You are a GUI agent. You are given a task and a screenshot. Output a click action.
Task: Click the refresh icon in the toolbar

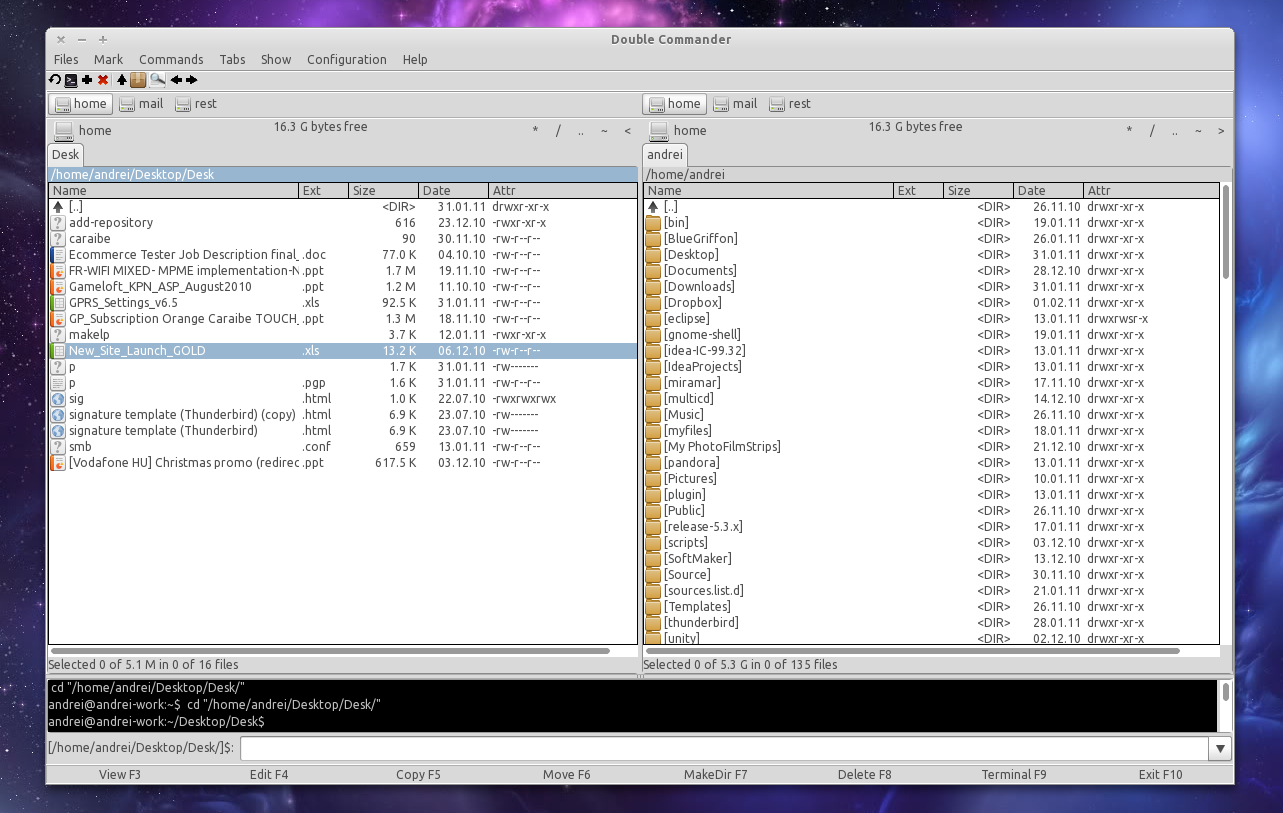tap(55, 80)
